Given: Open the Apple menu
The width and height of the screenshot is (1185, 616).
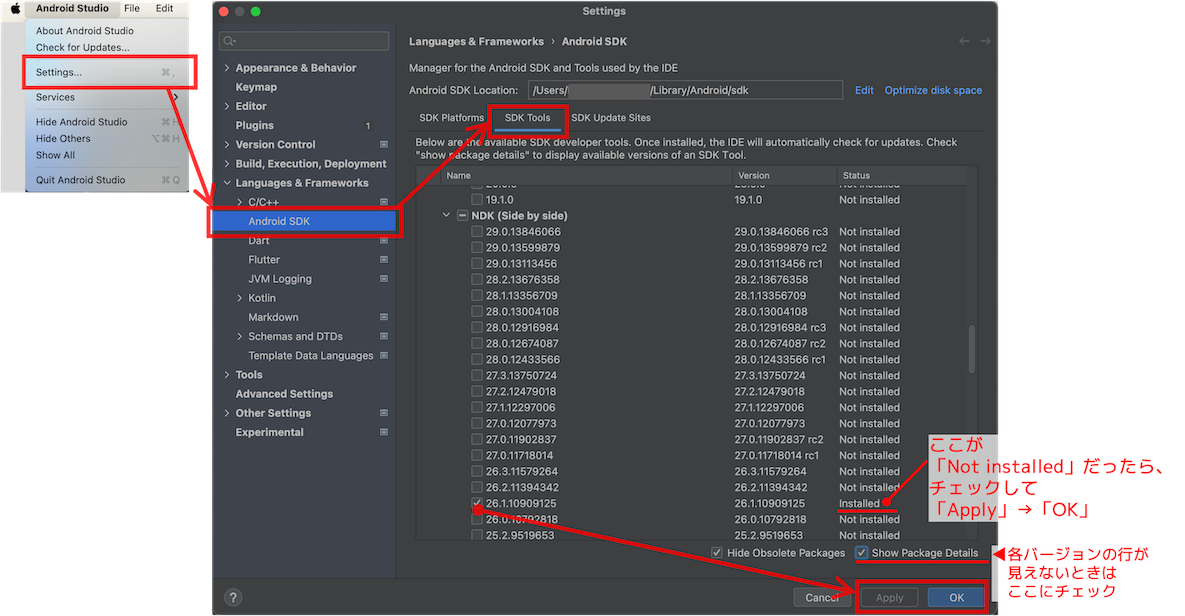Looking at the screenshot, I should pyautogui.click(x=15, y=8).
